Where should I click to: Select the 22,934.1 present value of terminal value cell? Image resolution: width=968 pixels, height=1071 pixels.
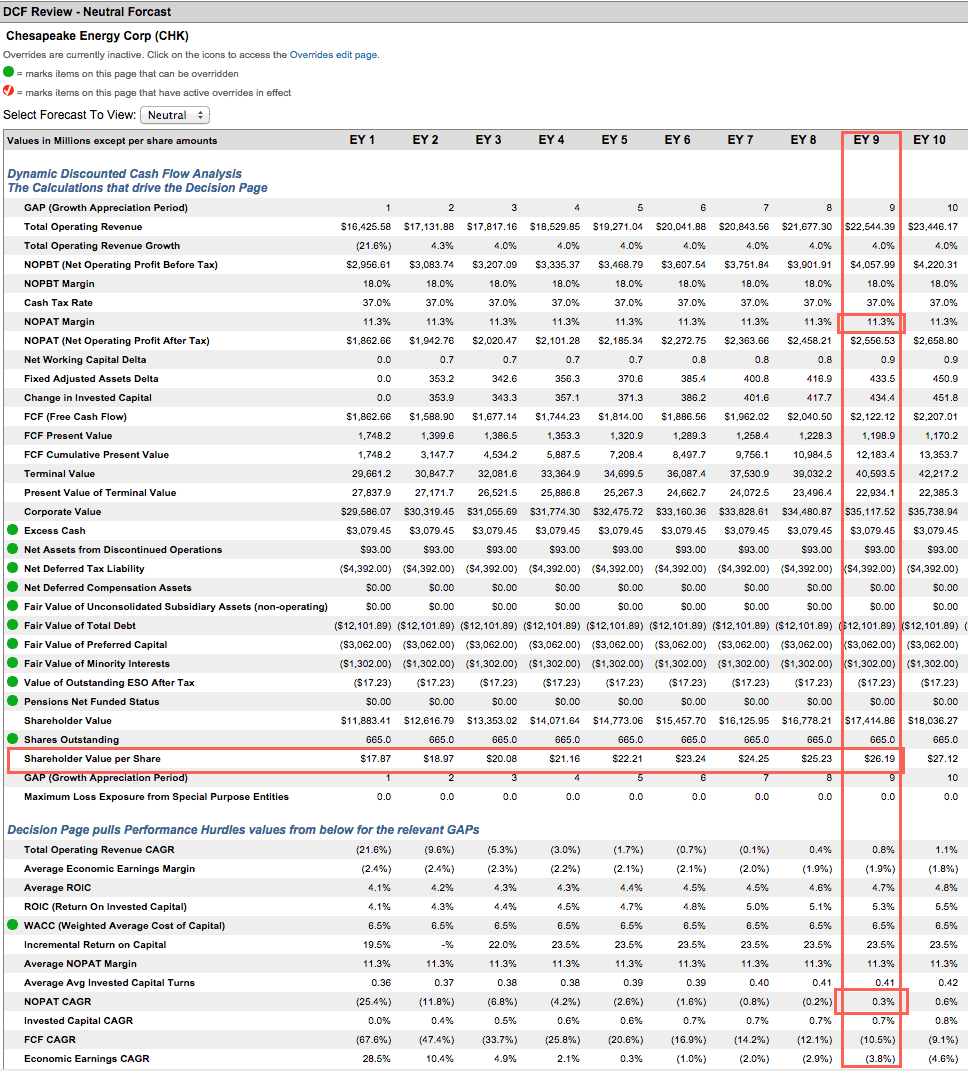point(875,492)
